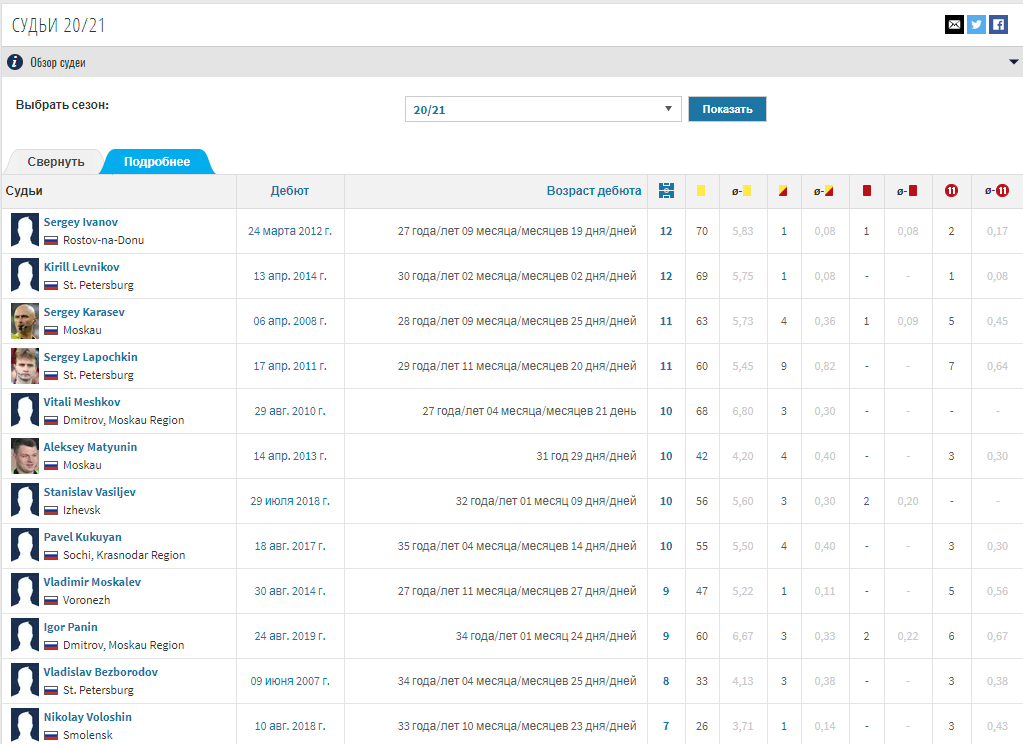Share page via email icon
Image resolution: width=1023 pixels, height=744 pixels.
954,25
